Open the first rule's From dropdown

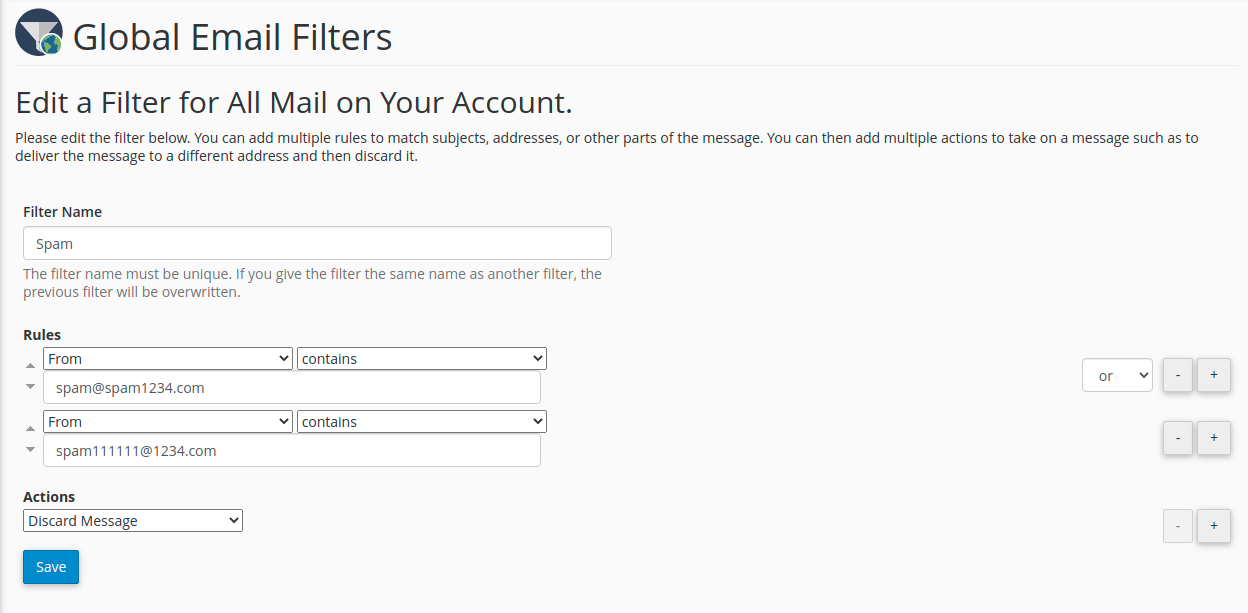168,359
